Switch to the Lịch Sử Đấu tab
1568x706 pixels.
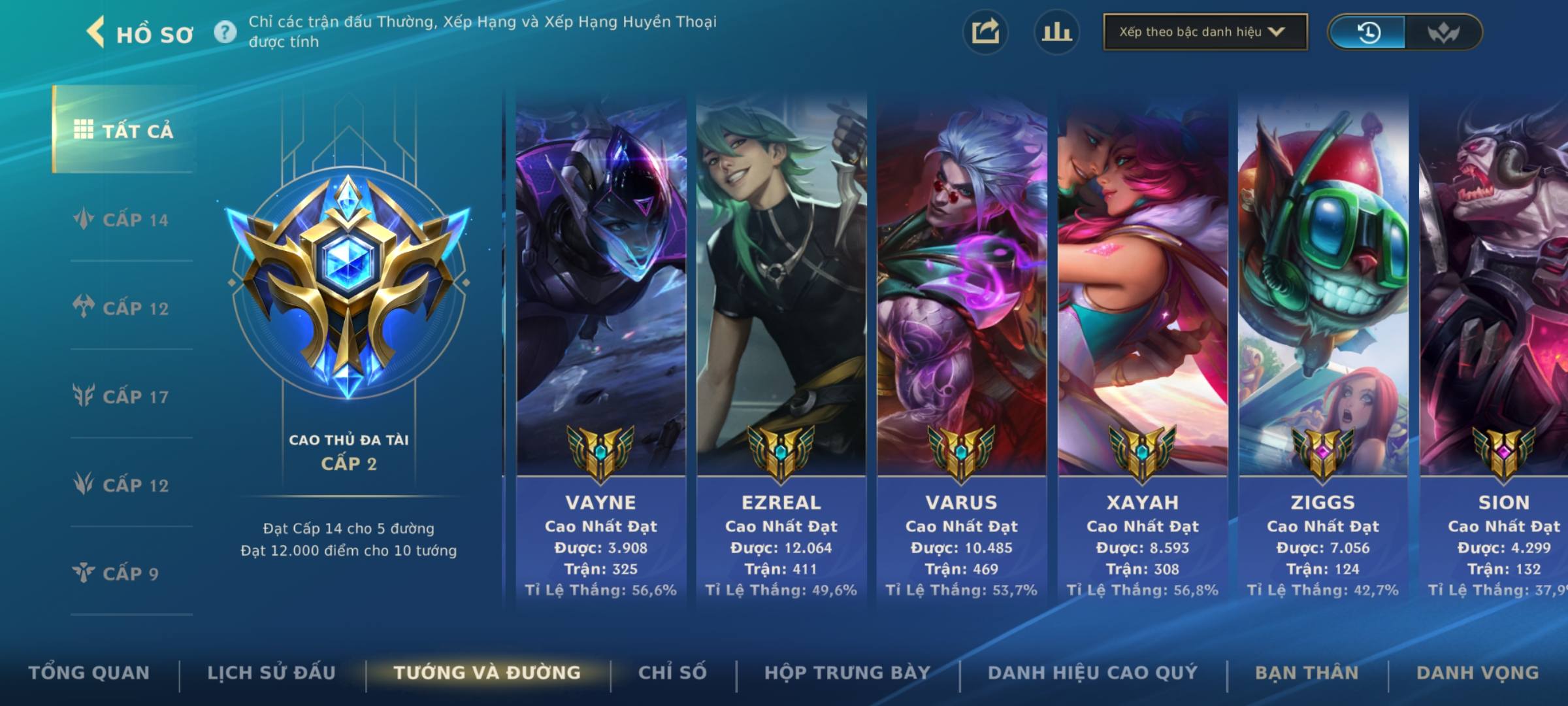(272, 673)
